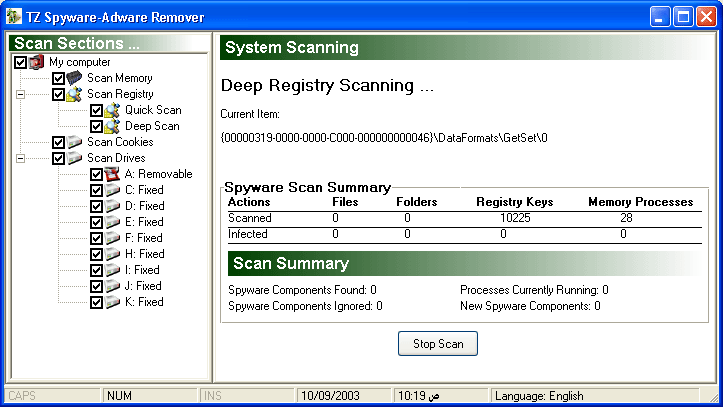Click the TZ Spyware-Adware Remover title bar icon

pyautogui.click(x=14, y=16)
